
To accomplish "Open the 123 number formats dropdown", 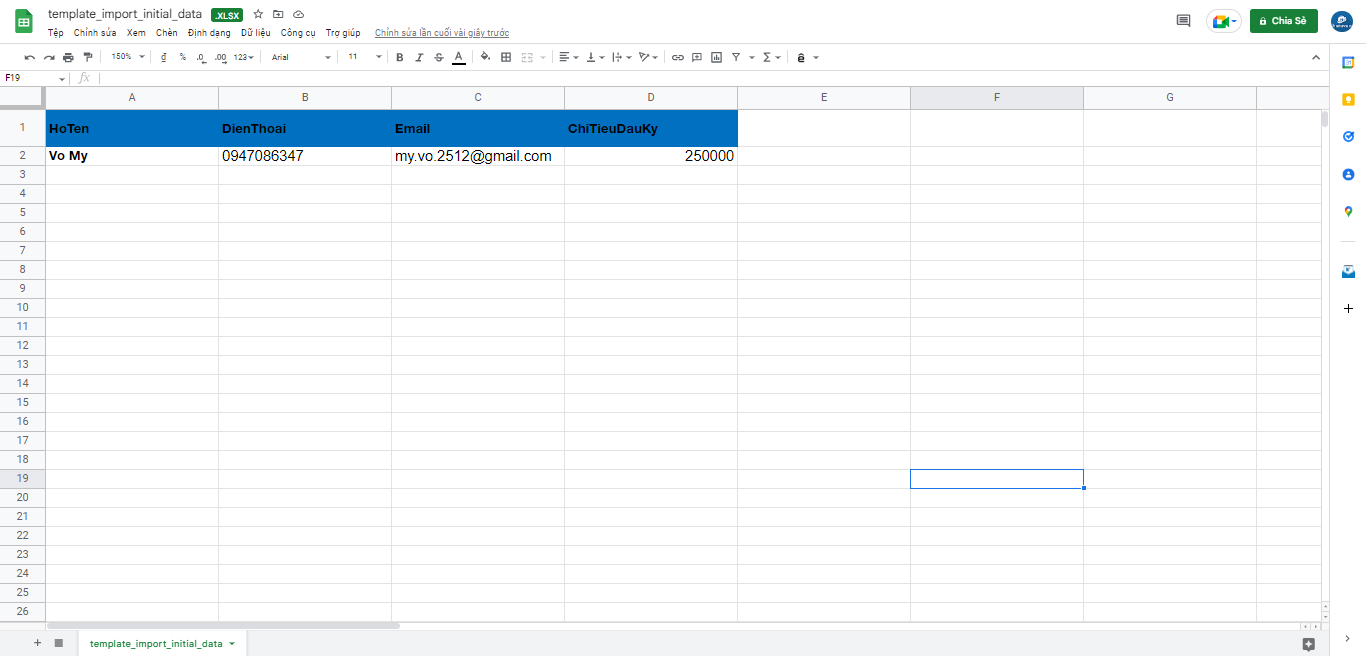I will (244, 57).
